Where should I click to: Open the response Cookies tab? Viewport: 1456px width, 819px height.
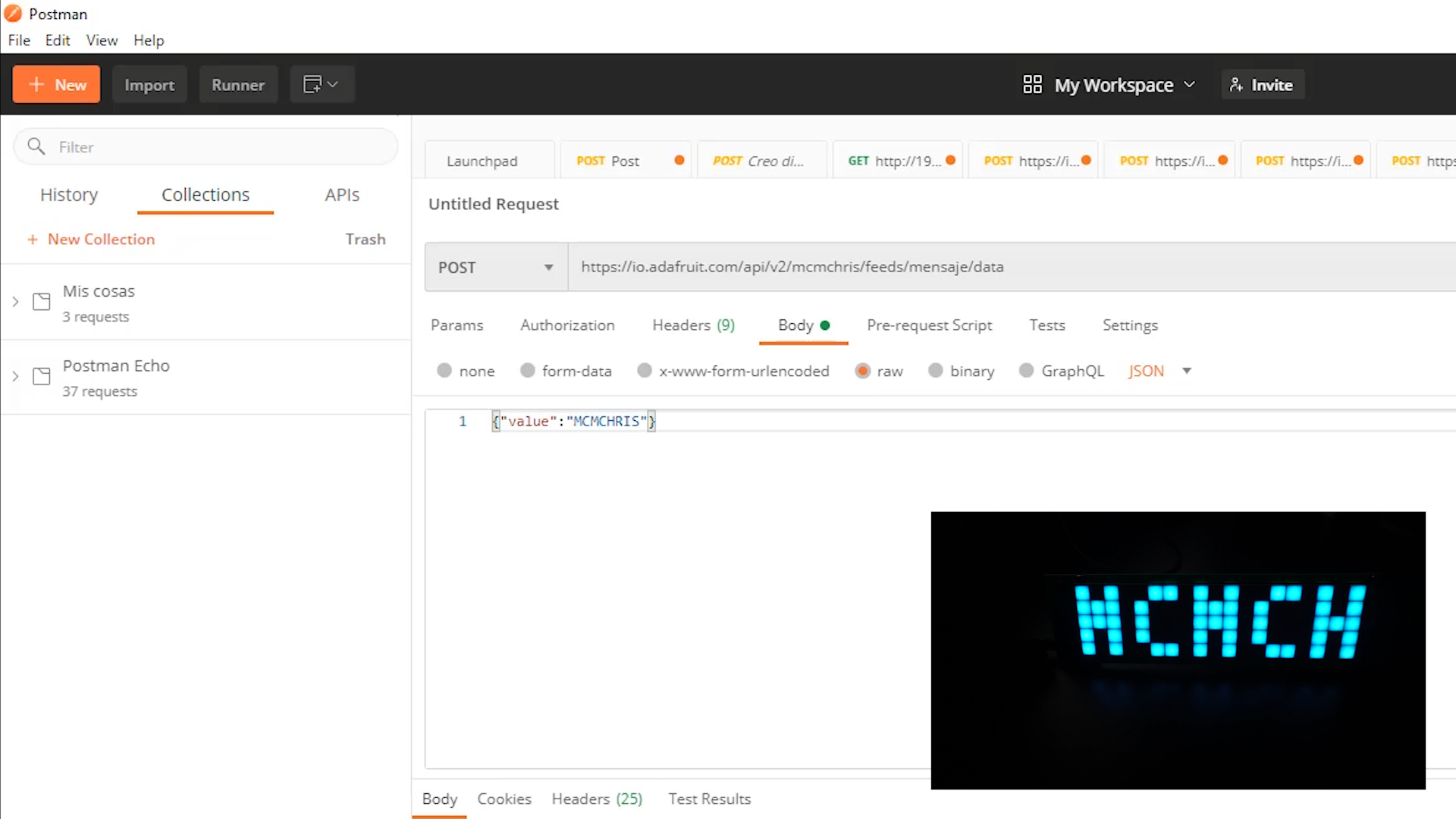pos(504,799)
